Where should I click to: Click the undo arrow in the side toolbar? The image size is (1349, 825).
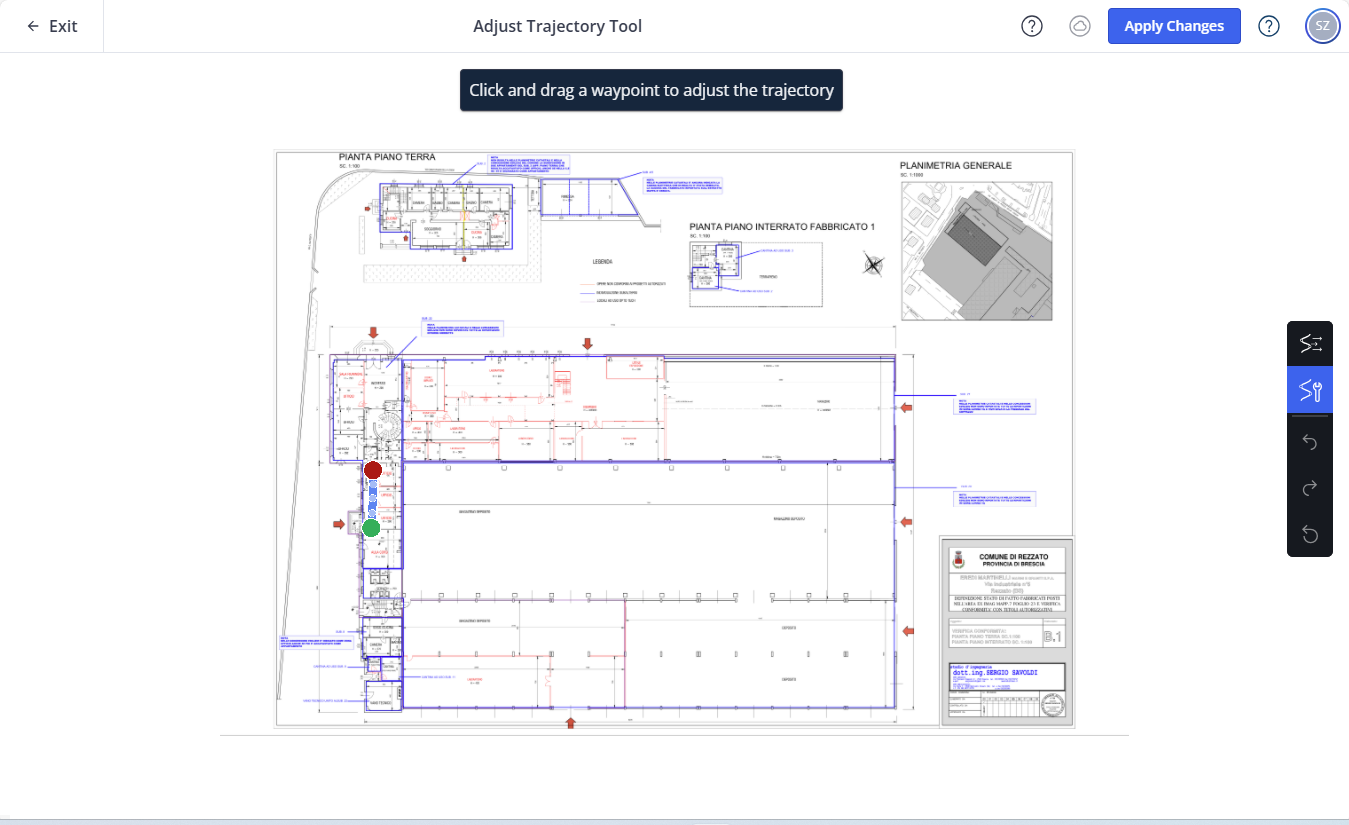(1309, 442)
